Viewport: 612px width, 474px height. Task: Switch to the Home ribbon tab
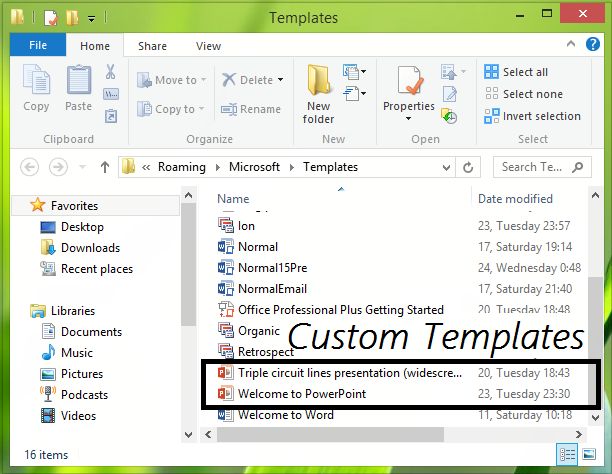click(x=95, y=46)
